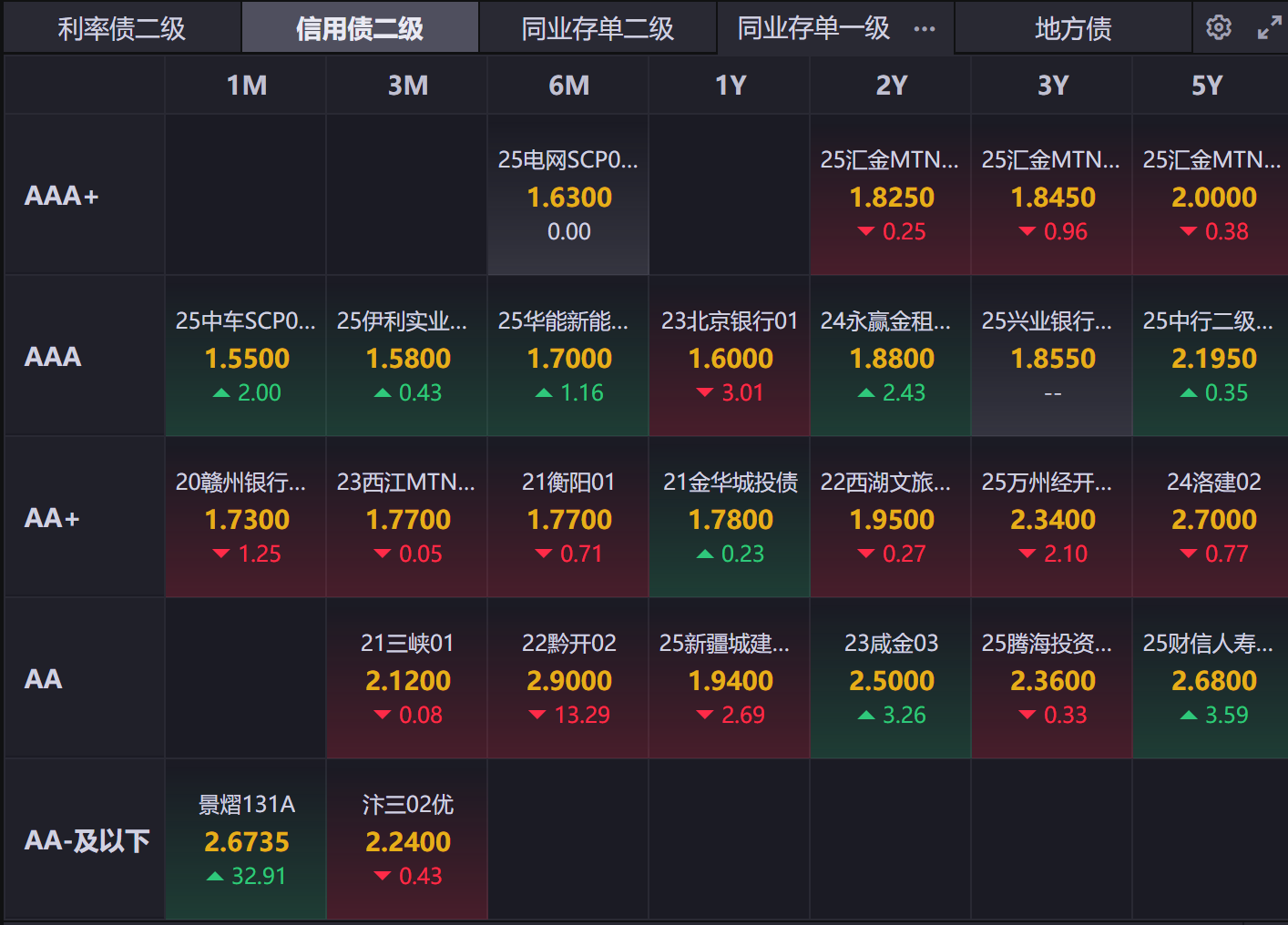Switch to the 同业存单二级 tab
Screen dimensions: 1288x925
point(598,29)
